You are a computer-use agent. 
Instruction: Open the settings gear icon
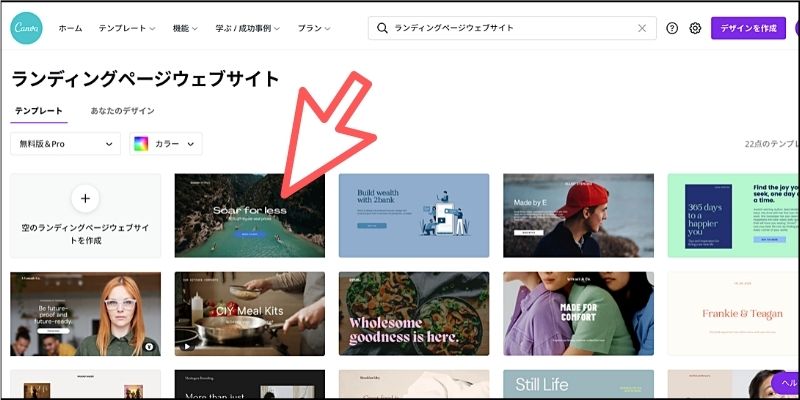pyautogui.click(x=695, y=28)
